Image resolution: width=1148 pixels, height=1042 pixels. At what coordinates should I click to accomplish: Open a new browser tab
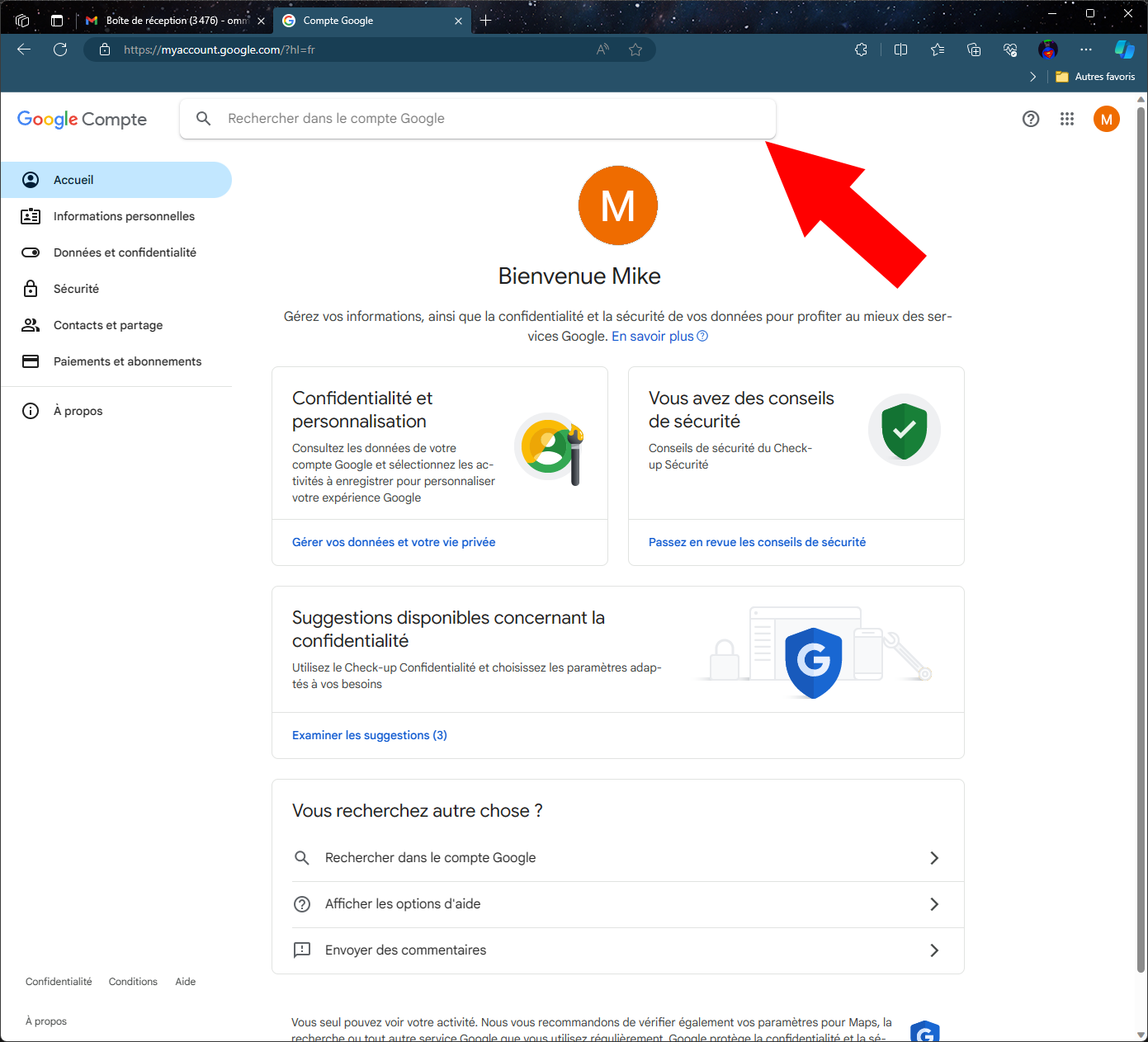(486, 21)
